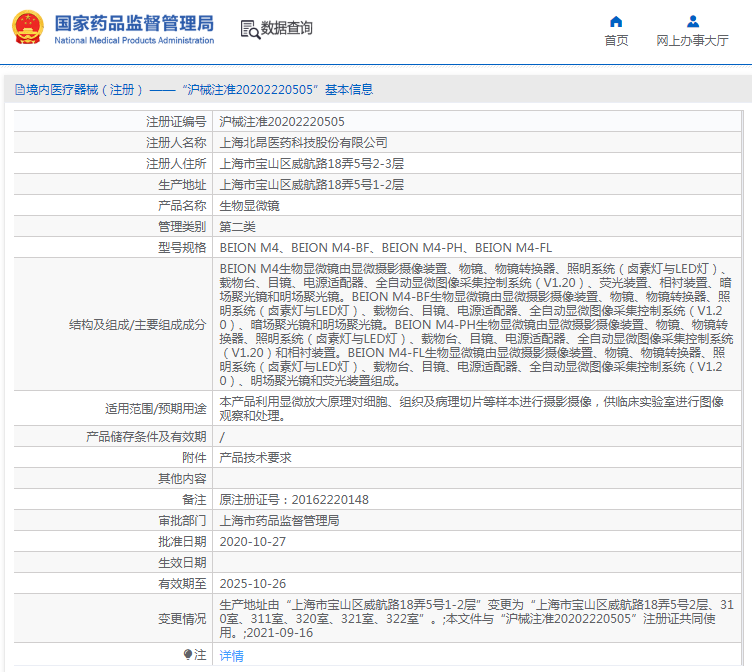Open the 网上办事大厅 text link
The height and width of the screenshot is (672, 752).
click(x=692, y=41)
